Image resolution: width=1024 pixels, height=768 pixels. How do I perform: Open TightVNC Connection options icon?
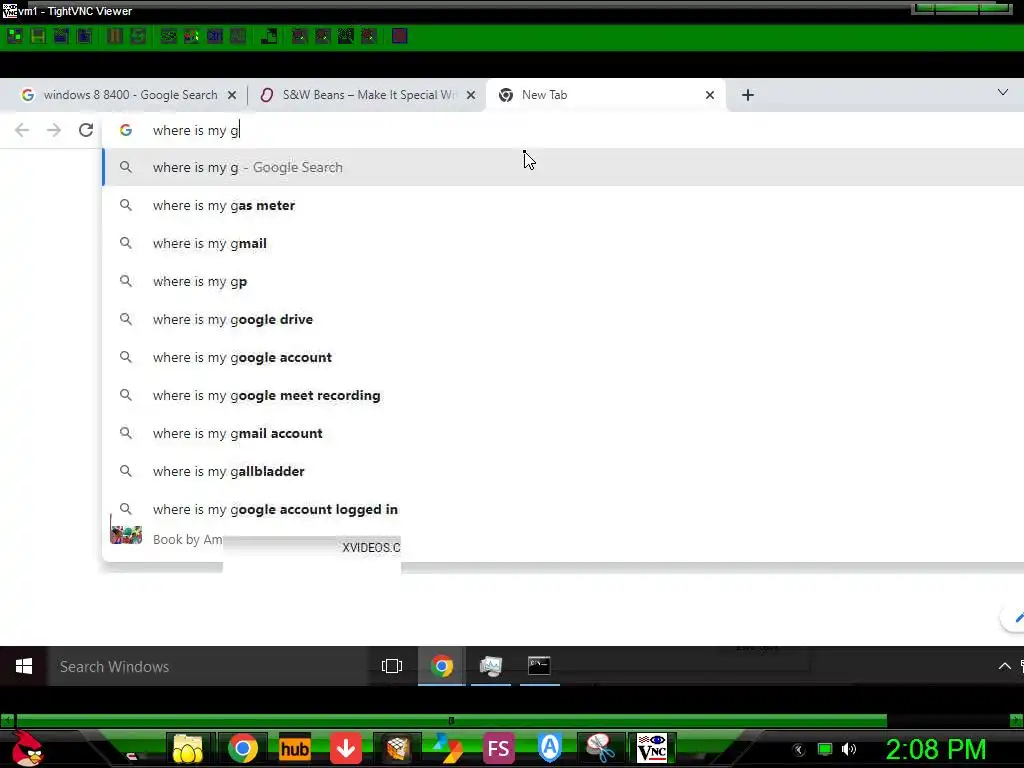point(61,36)
